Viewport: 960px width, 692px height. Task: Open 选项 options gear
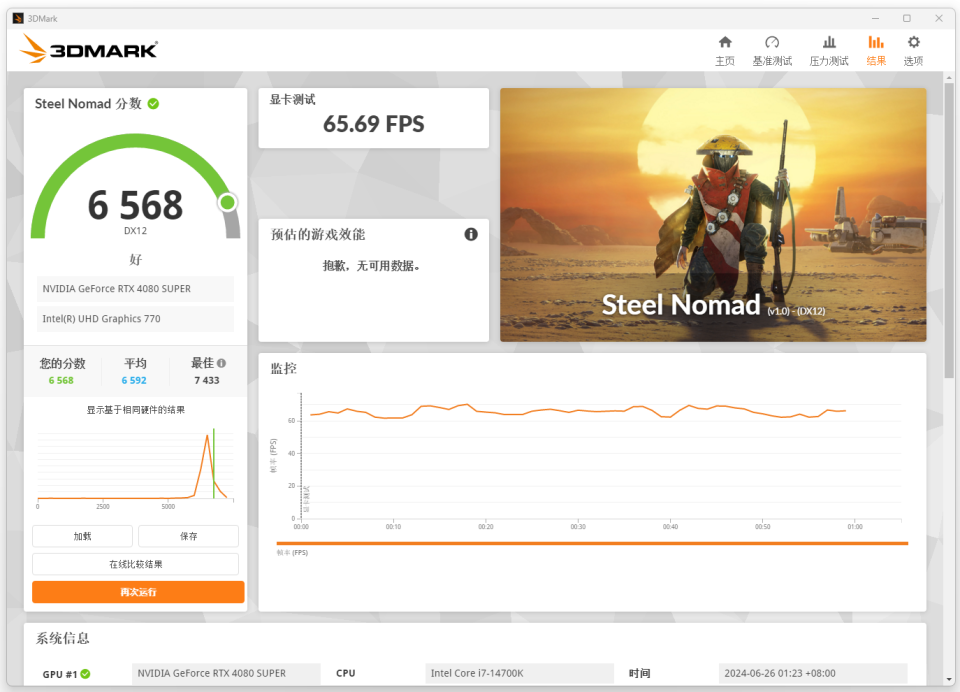click(x=913, y=50)
